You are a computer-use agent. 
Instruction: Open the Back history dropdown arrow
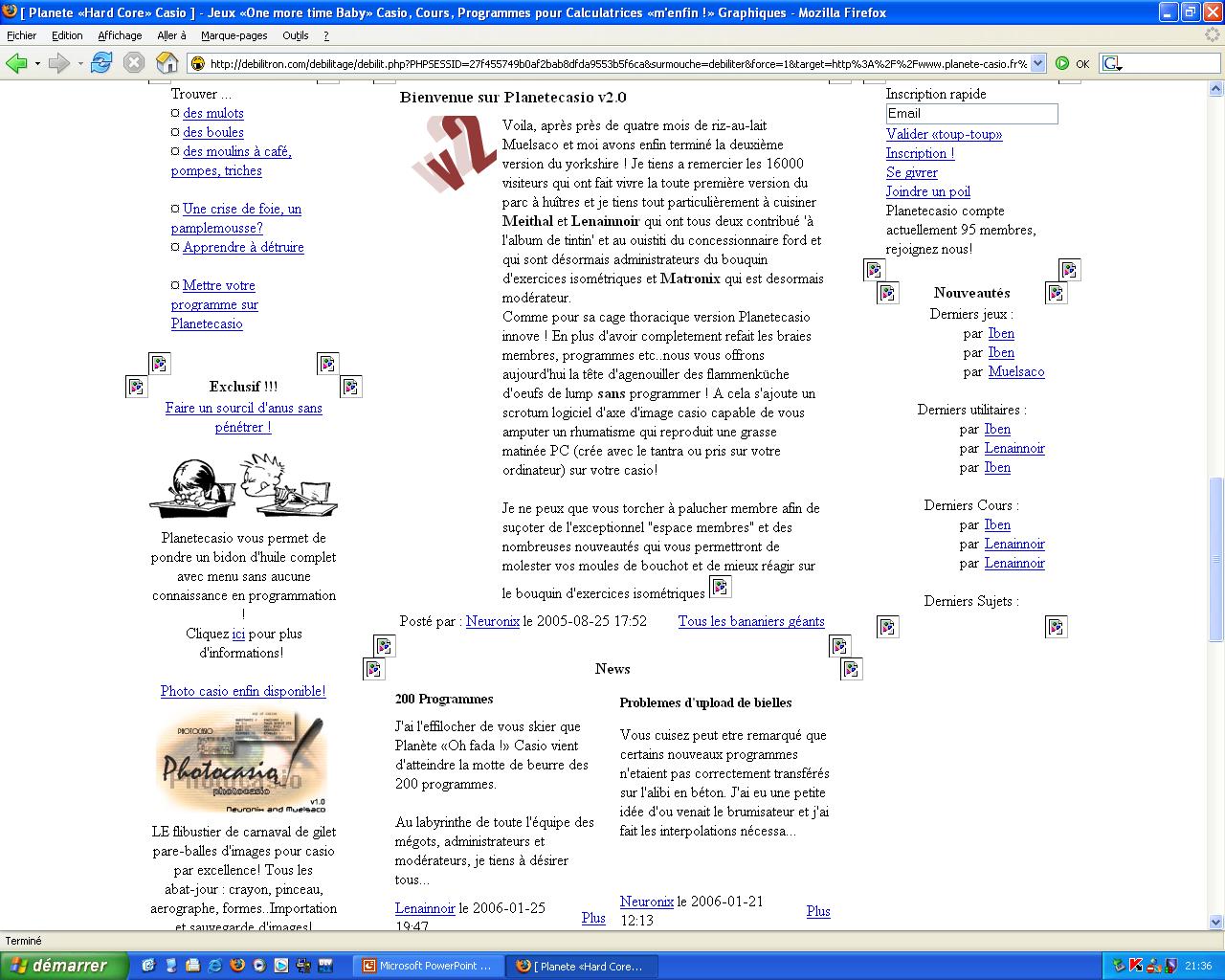click(37, 64)
